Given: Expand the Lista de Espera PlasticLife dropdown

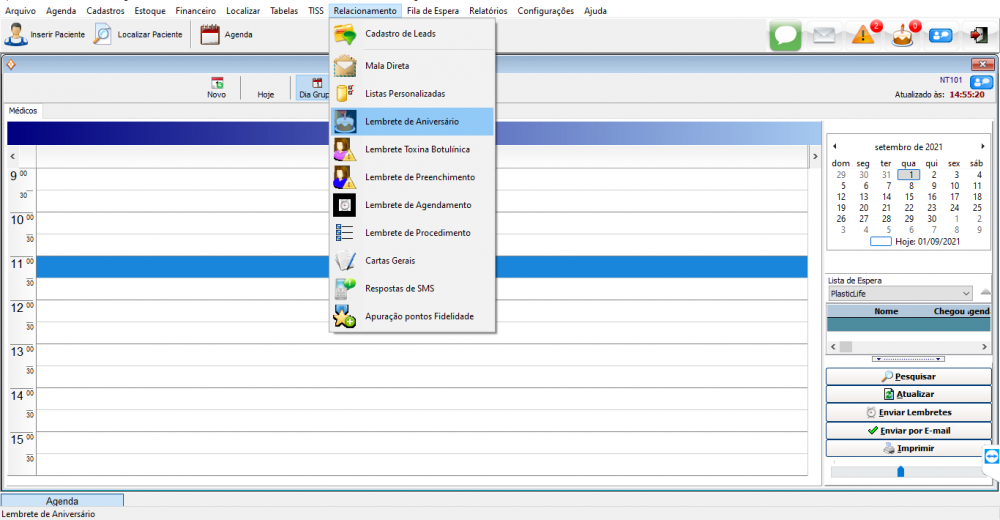Looking at the screenshot, I should click(965, 294).
